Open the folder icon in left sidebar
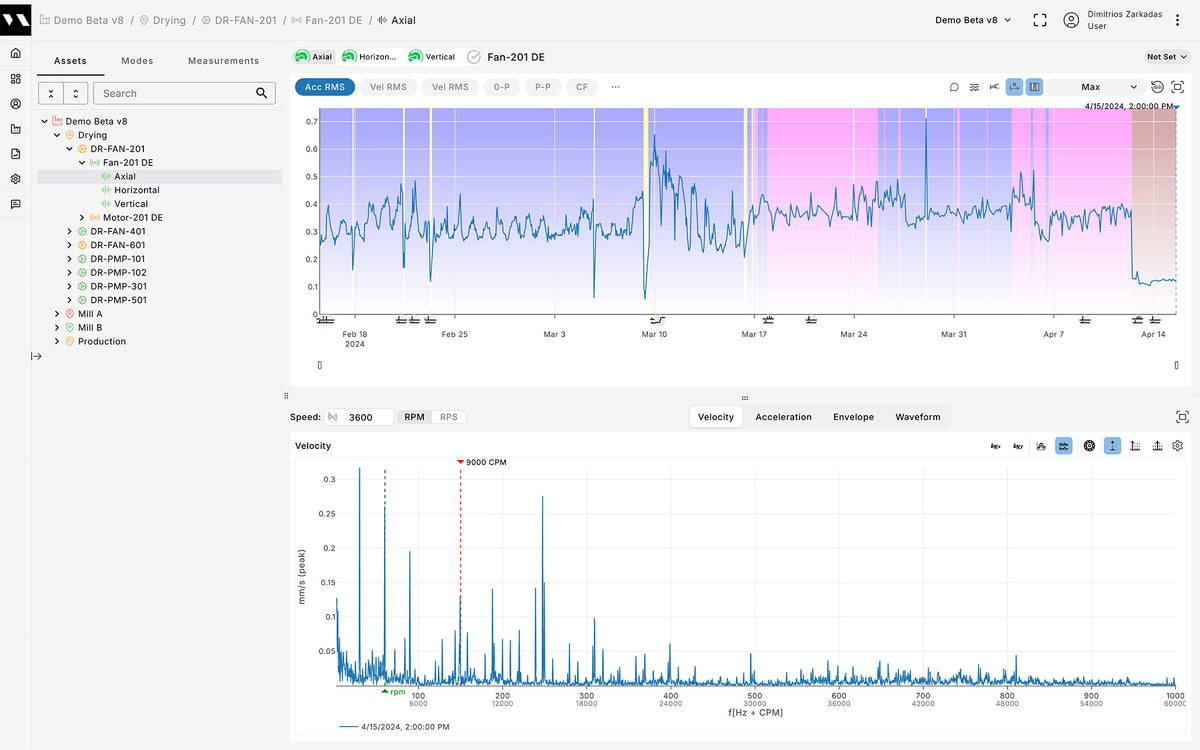The width and height of the screenshot is (1200, 750). point(15,129)
